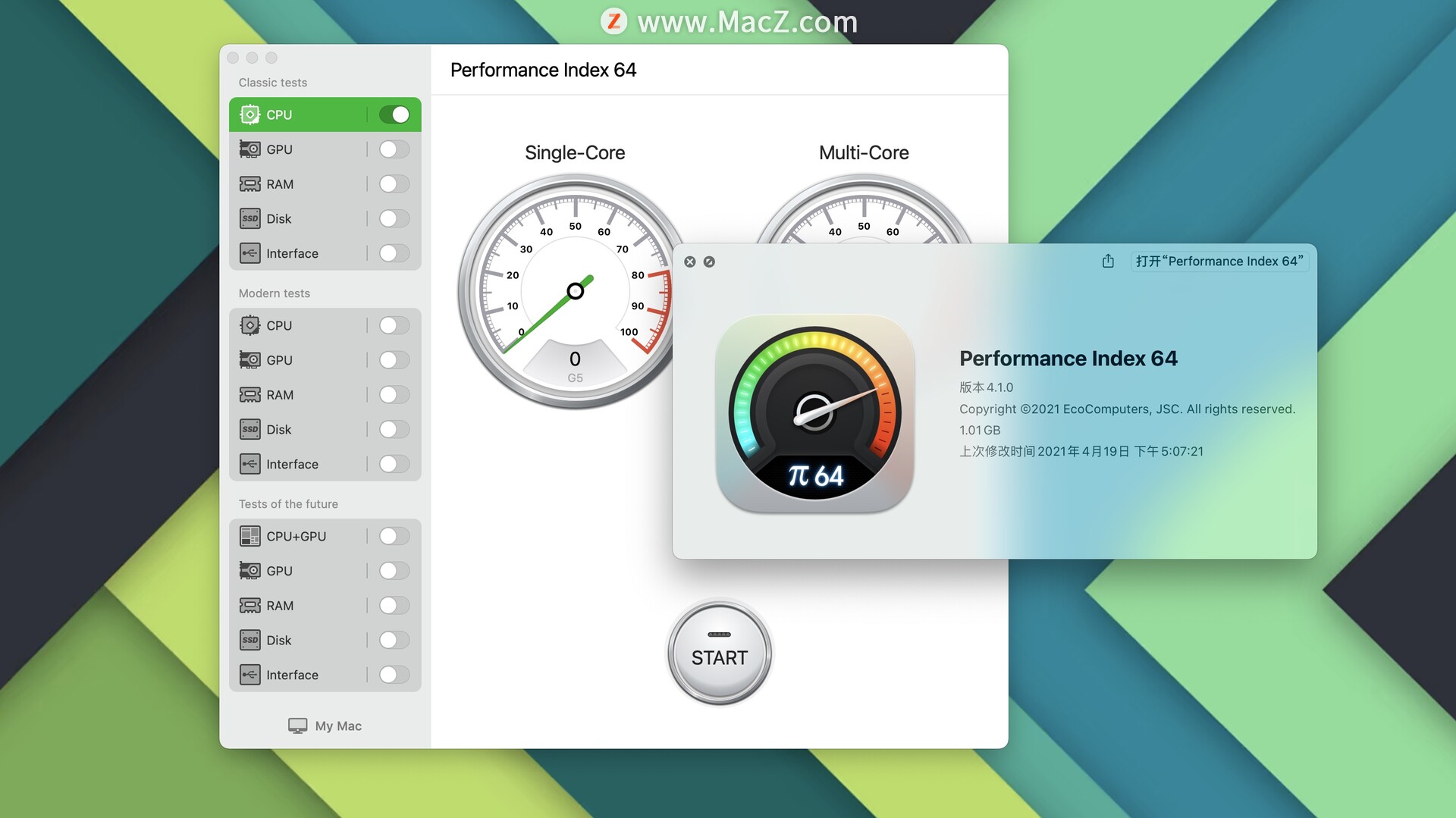This screenshot has width=1456, height=818.
Task: Click the RAM module icon under Modern tests
Action: pyautogui.click(x=249, y=395)
